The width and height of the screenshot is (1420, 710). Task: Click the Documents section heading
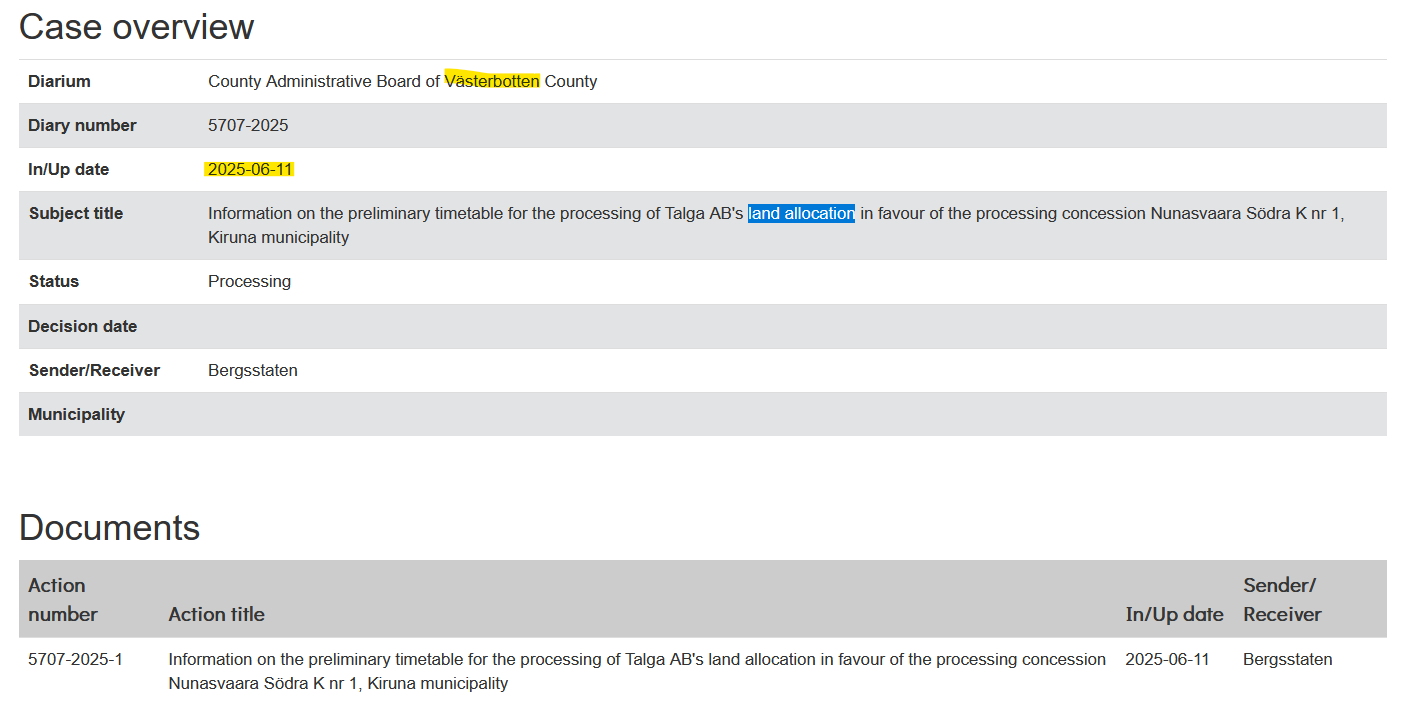tap(109, 527)
